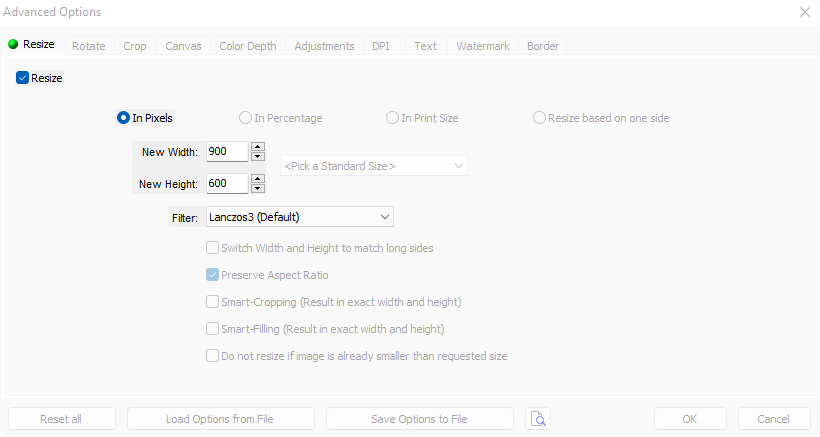Viewport: 820px width, 437px height.
Task: Click Load Options from File
Action: coord(221,419)
